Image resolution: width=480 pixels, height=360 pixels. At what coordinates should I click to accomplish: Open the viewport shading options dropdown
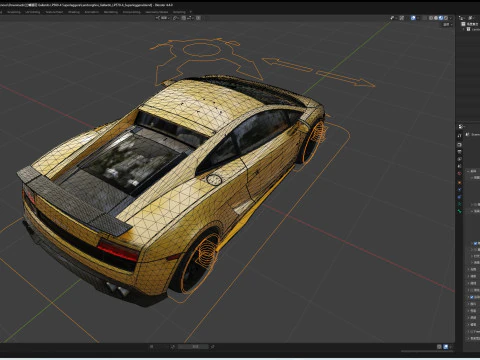coord(451,18)
